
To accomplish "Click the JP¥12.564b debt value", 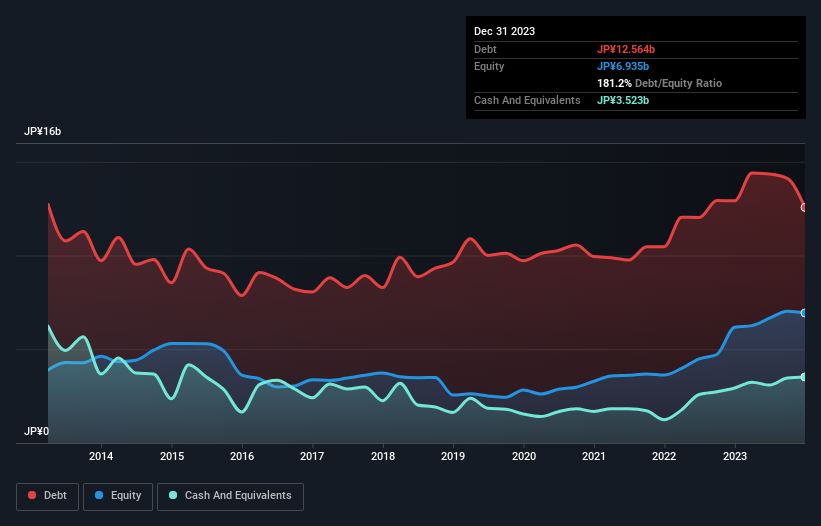I will 626,49.
